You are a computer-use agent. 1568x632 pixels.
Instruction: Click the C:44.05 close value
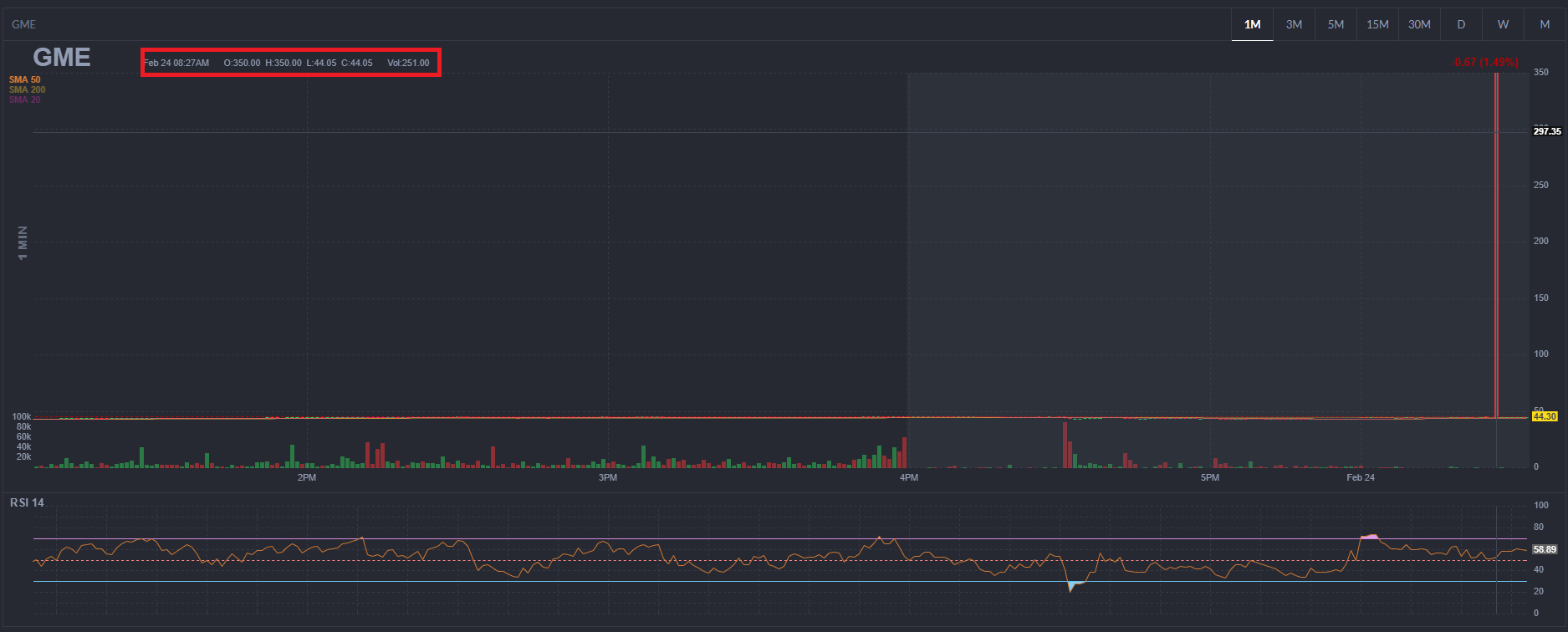(357, 63)
